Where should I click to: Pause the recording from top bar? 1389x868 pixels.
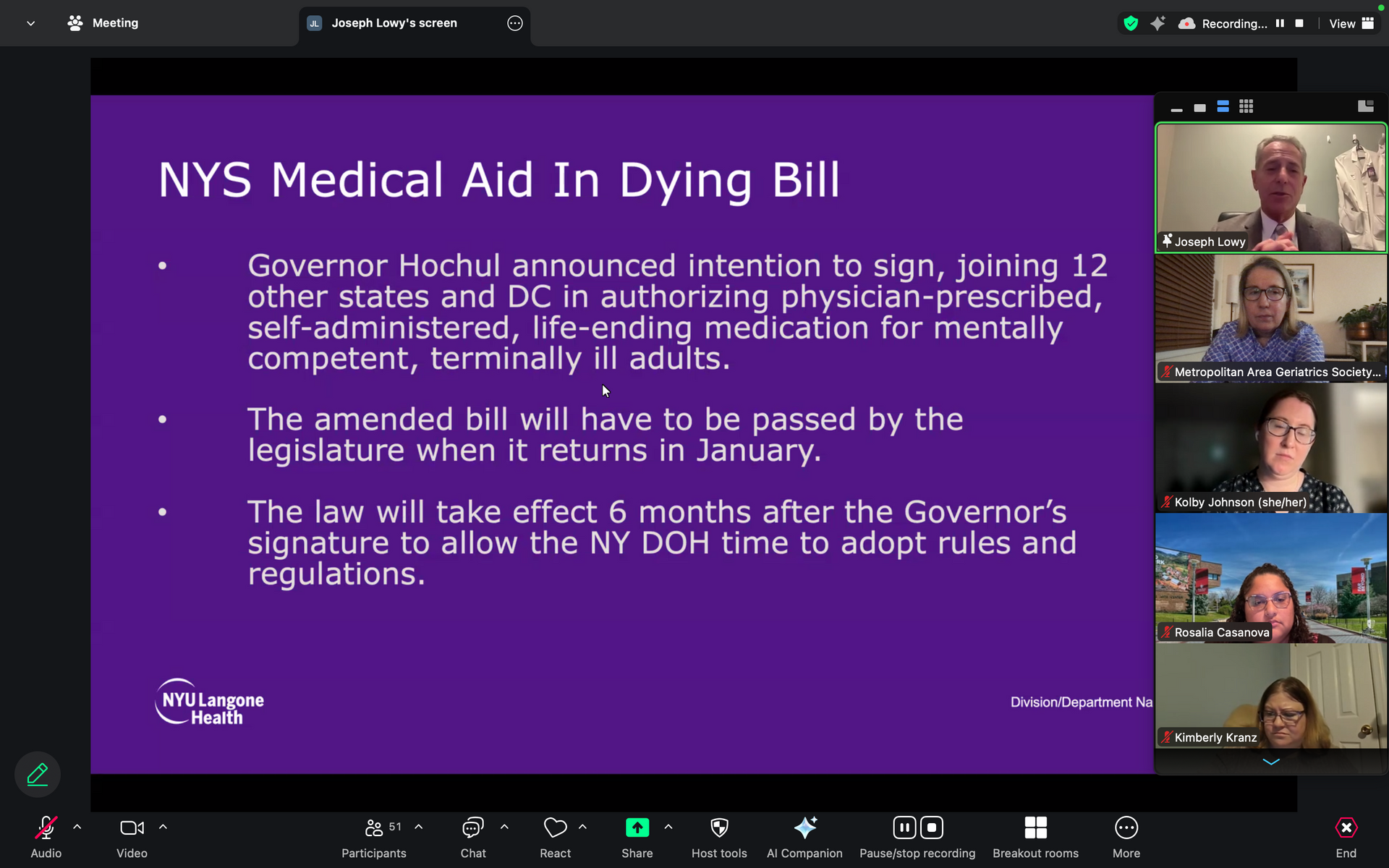(1280, 23)
